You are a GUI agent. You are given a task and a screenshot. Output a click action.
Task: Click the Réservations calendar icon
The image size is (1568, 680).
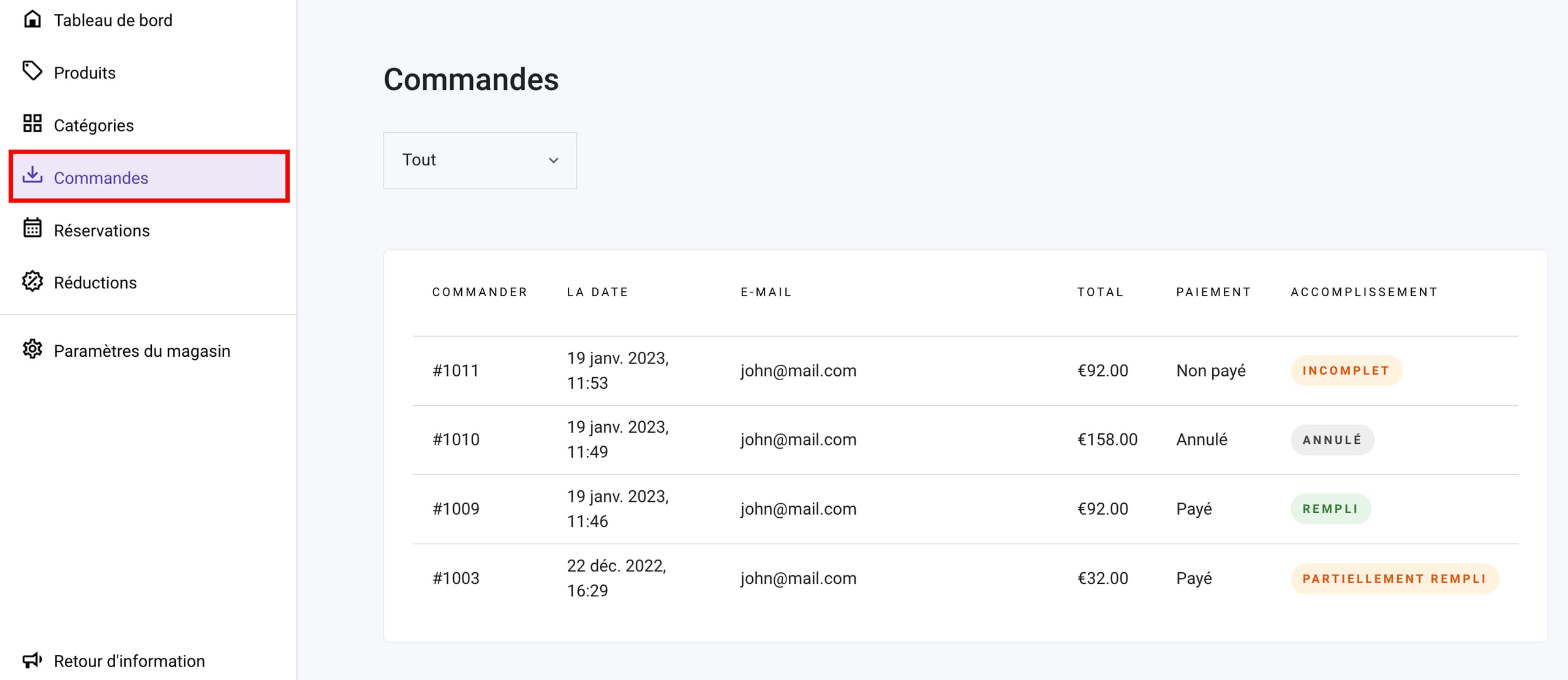[x=32, y=228]
